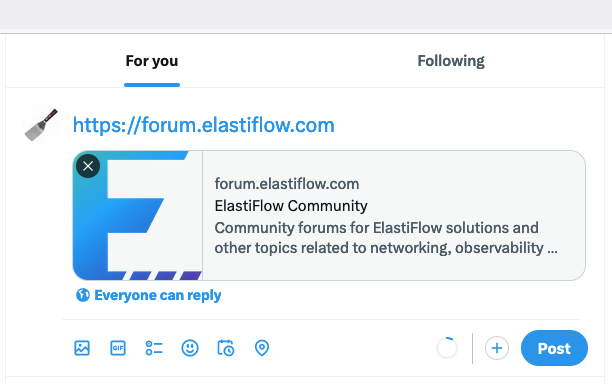This screenshot has height=384, width=612.
Task: Open the emoji picker
Action: click(190, 348)
